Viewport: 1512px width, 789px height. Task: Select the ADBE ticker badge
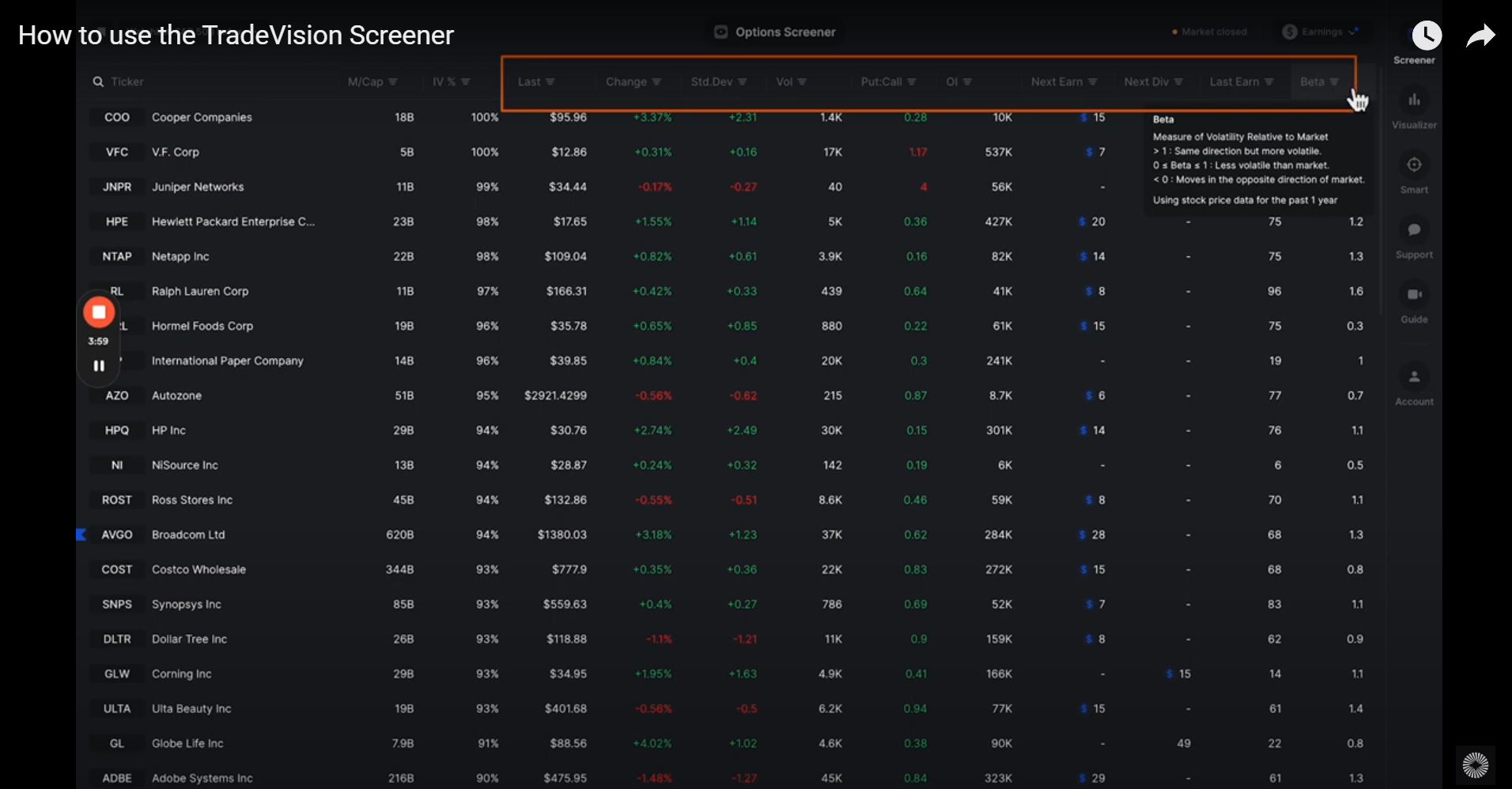(x=117, y=778)
